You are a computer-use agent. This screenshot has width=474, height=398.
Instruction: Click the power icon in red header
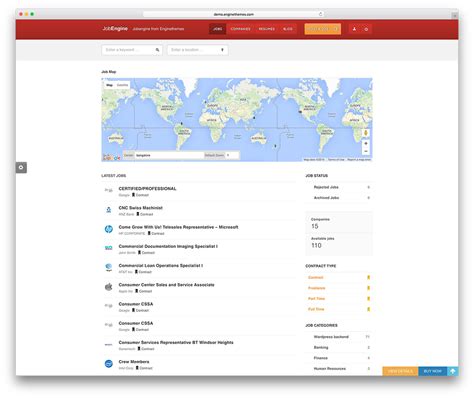click(366, 29)
